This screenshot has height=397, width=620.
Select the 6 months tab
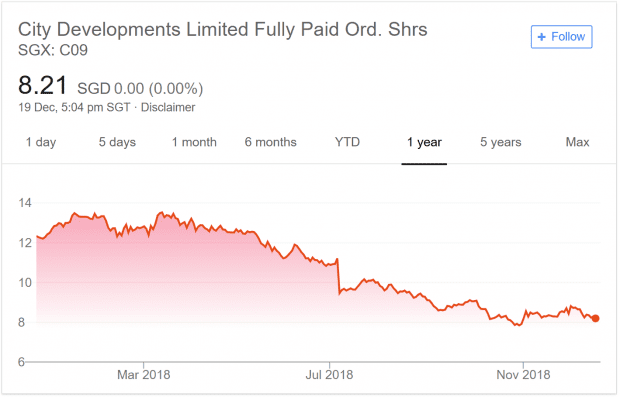[x=270, y=142]
